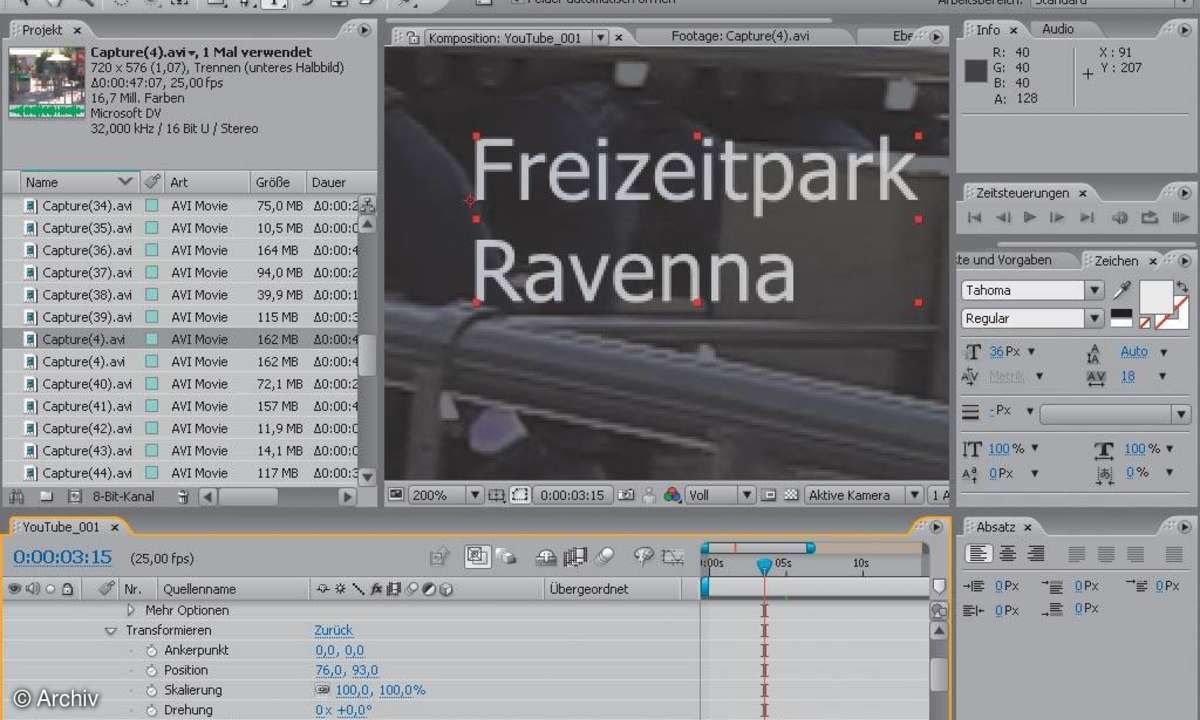1200x720 pixels.
Task: Toggle the transparency grid icon in viewer
Action: tap(791, 495)
